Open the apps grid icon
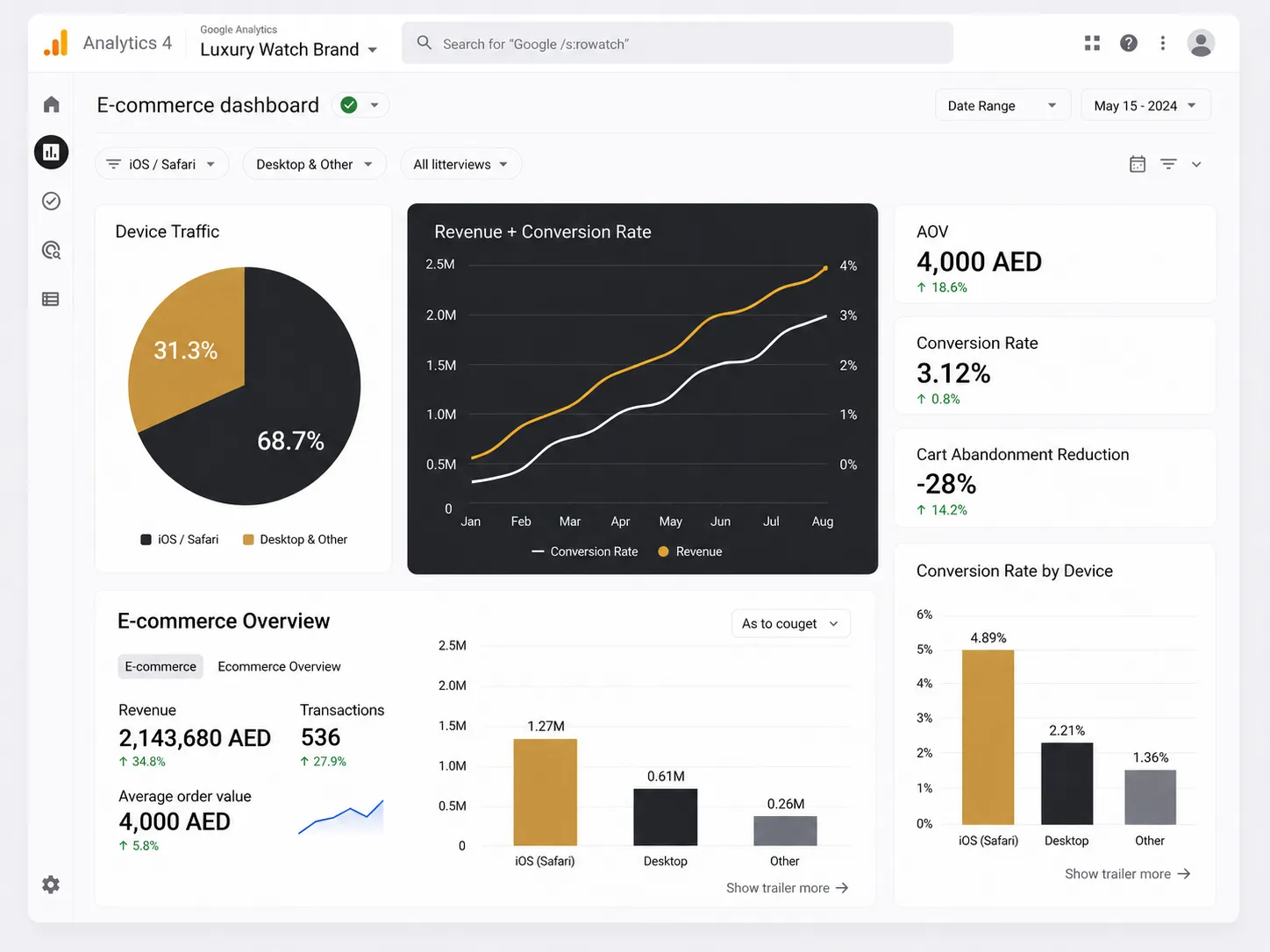The height and width of the screenshot is (952, 1270). pyautogui.click(x=1092, y=43)
